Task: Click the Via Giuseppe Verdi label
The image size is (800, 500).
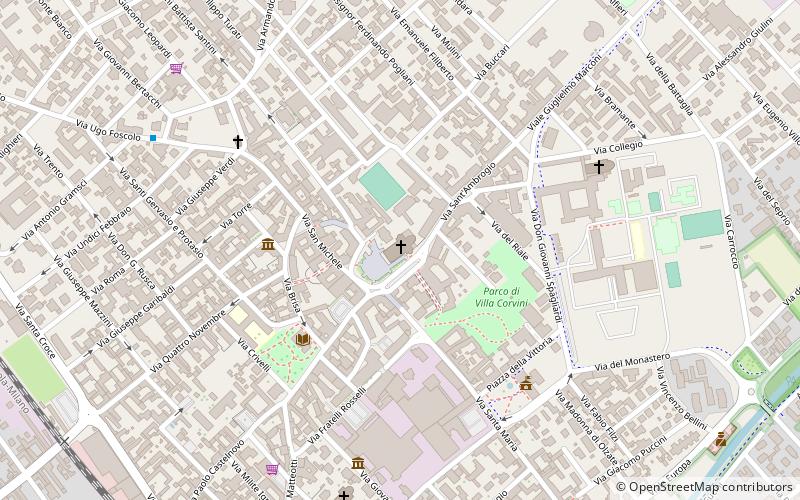Action: click(205, 186)
